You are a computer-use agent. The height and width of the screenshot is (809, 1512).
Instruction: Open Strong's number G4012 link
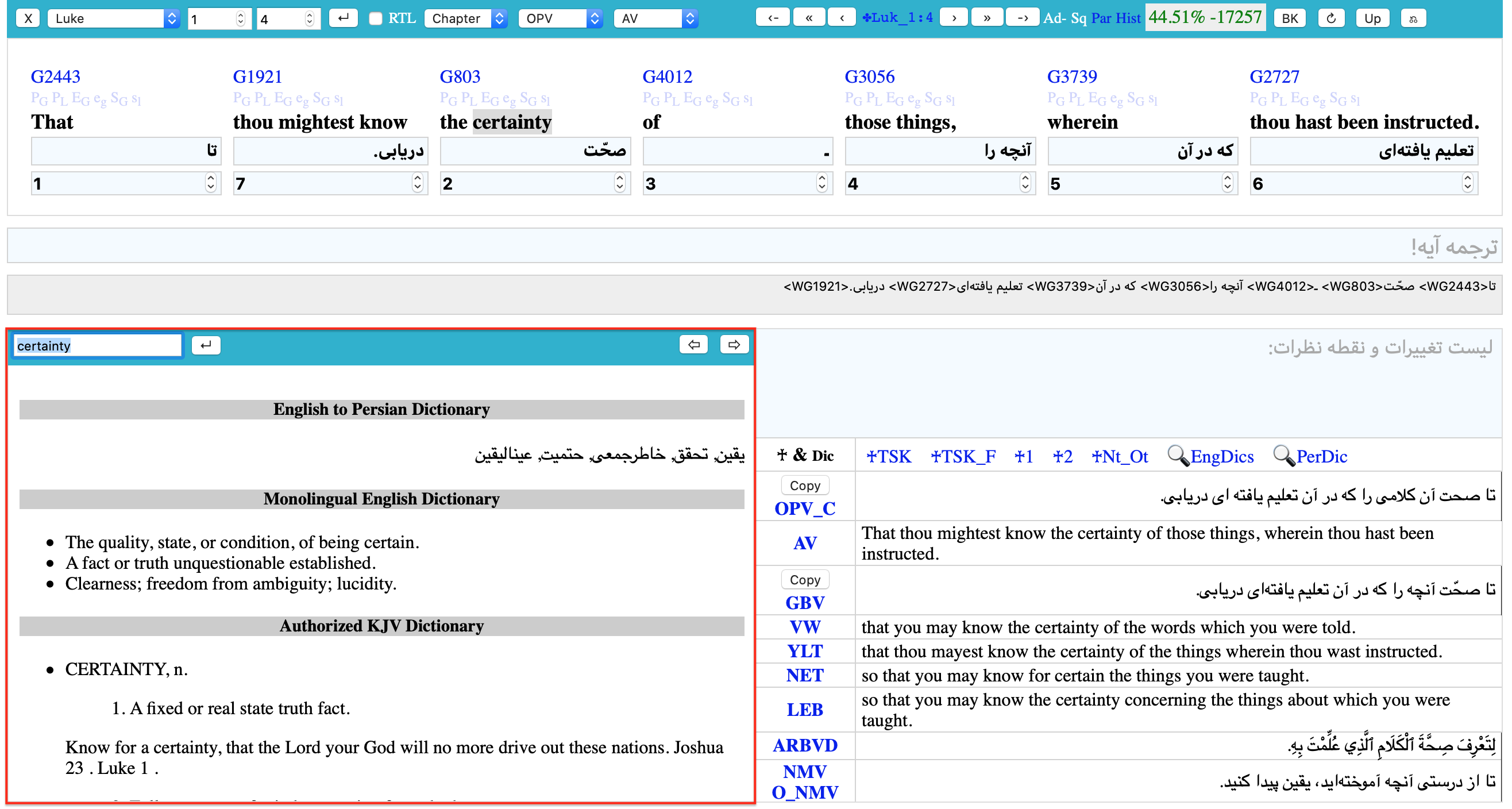[x=668, y=77]
